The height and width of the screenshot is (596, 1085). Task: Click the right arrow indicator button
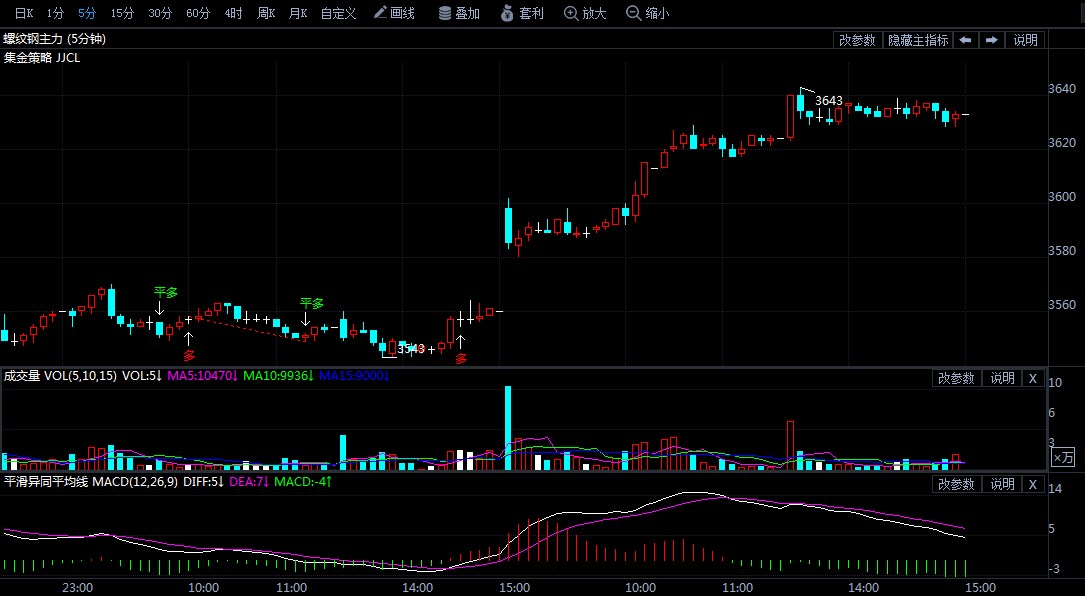pyautogui.click(x=991, y=40)
